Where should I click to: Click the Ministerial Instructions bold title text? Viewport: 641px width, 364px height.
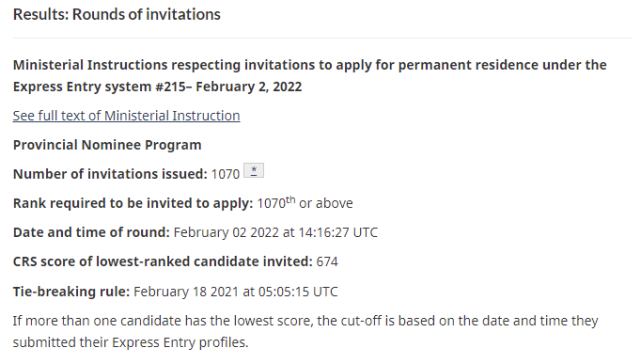309,76
